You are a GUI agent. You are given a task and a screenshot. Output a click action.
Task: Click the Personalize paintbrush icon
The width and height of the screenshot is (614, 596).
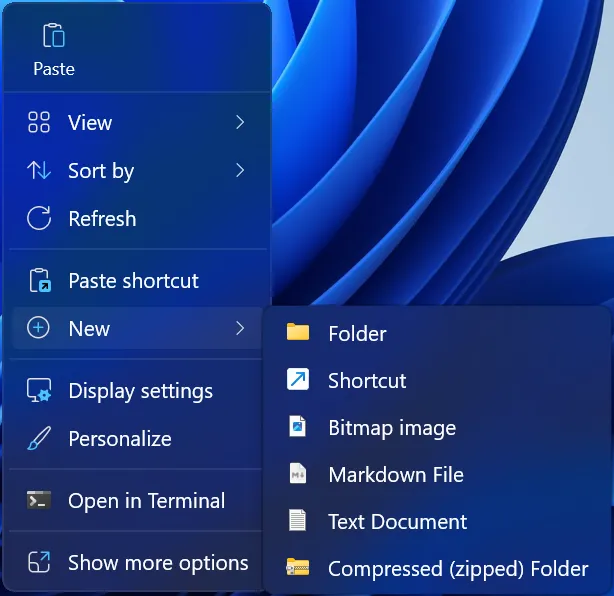(x=39, y=439)
